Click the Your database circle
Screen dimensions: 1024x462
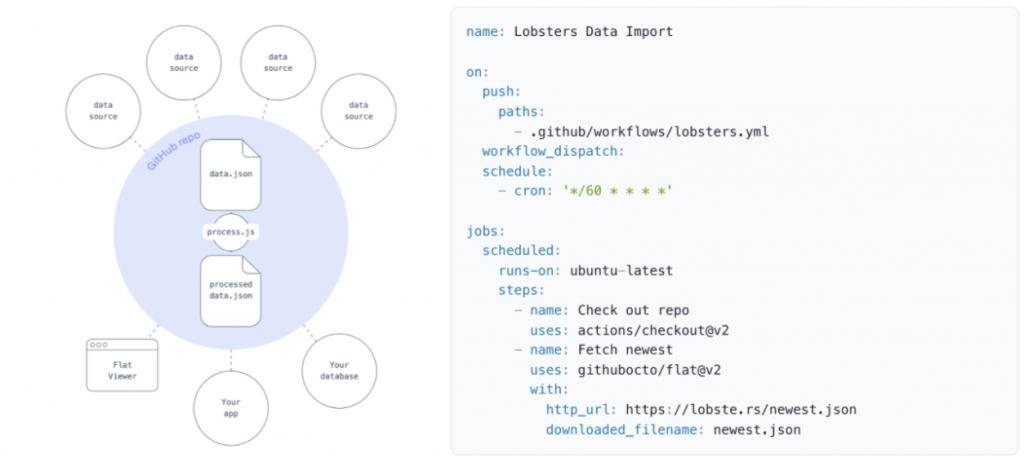click(339, 371)
